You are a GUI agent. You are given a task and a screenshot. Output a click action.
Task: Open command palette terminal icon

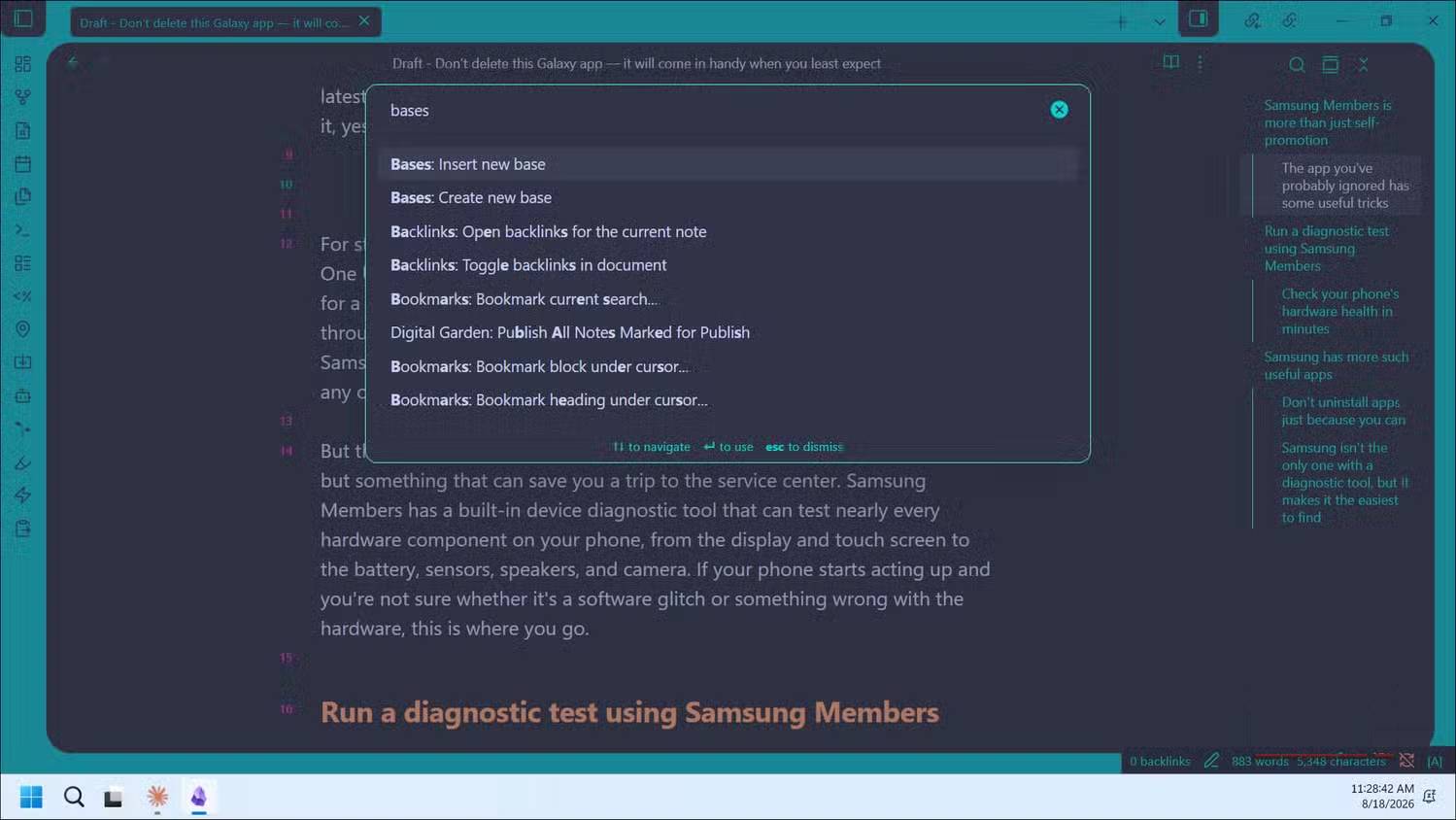tap(23, 230)
